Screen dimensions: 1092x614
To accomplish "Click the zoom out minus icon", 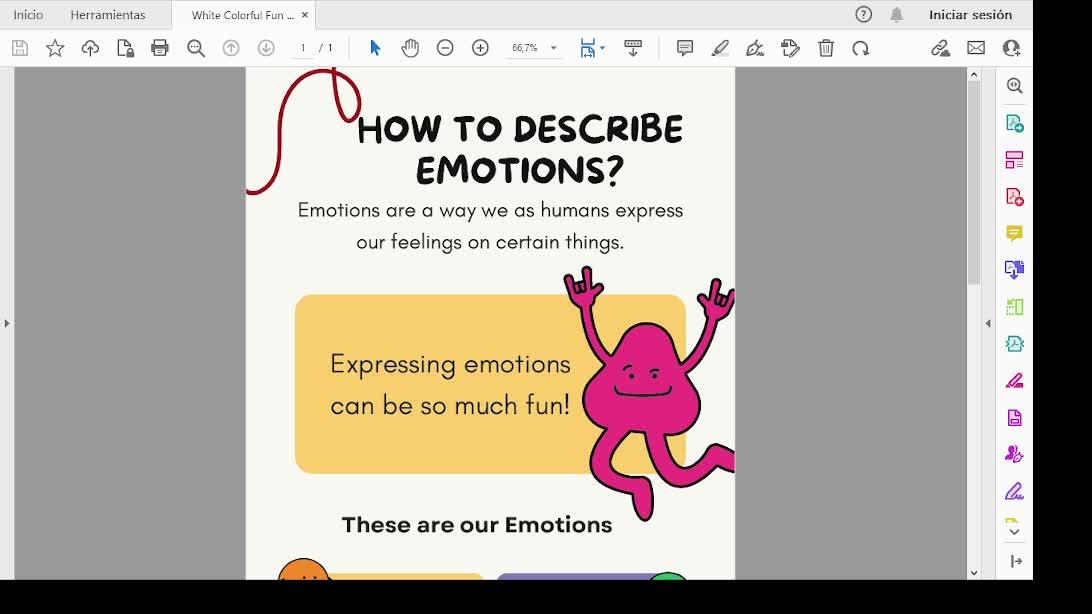I will point(445,48).
